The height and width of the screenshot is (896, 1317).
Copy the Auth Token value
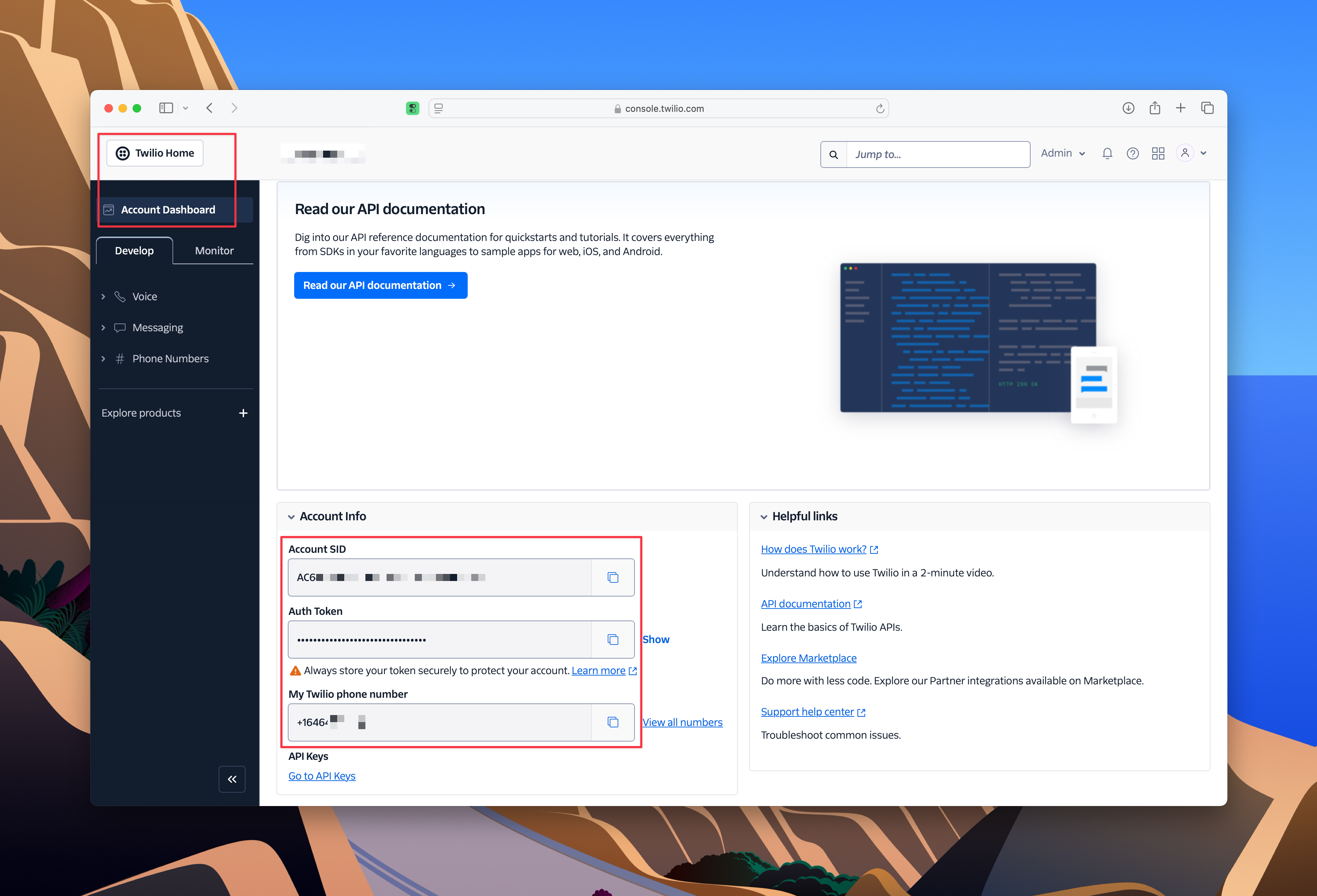(x=613, y=639)
